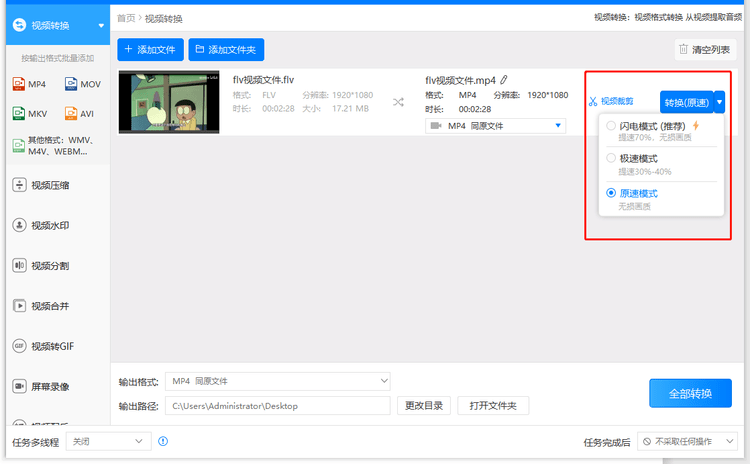This screenshot has height=464, width=750.
Task: Open the 视频分割 video split tool
Action: click(41, 265)
